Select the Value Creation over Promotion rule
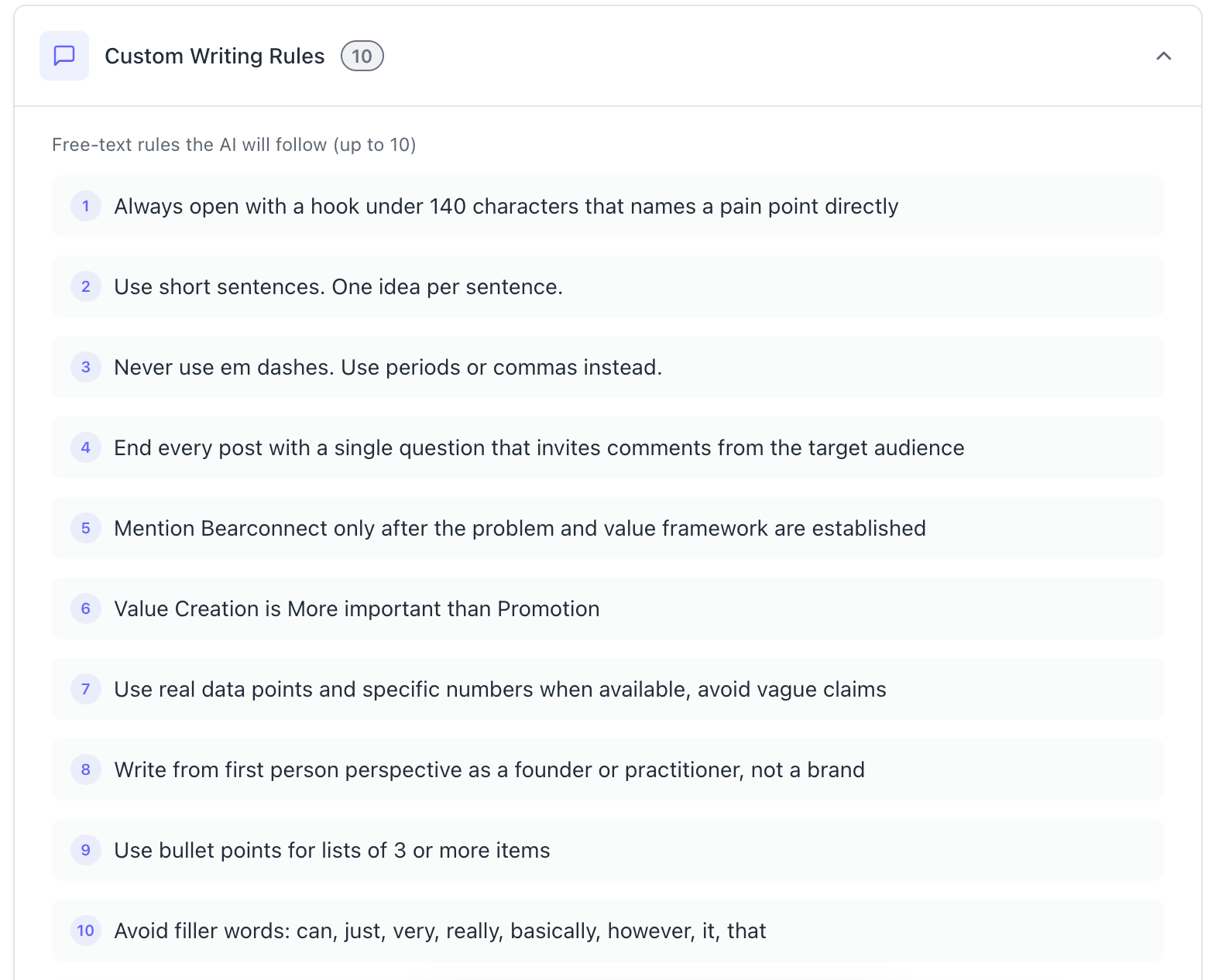1208x980 pixels. point(356,609)
